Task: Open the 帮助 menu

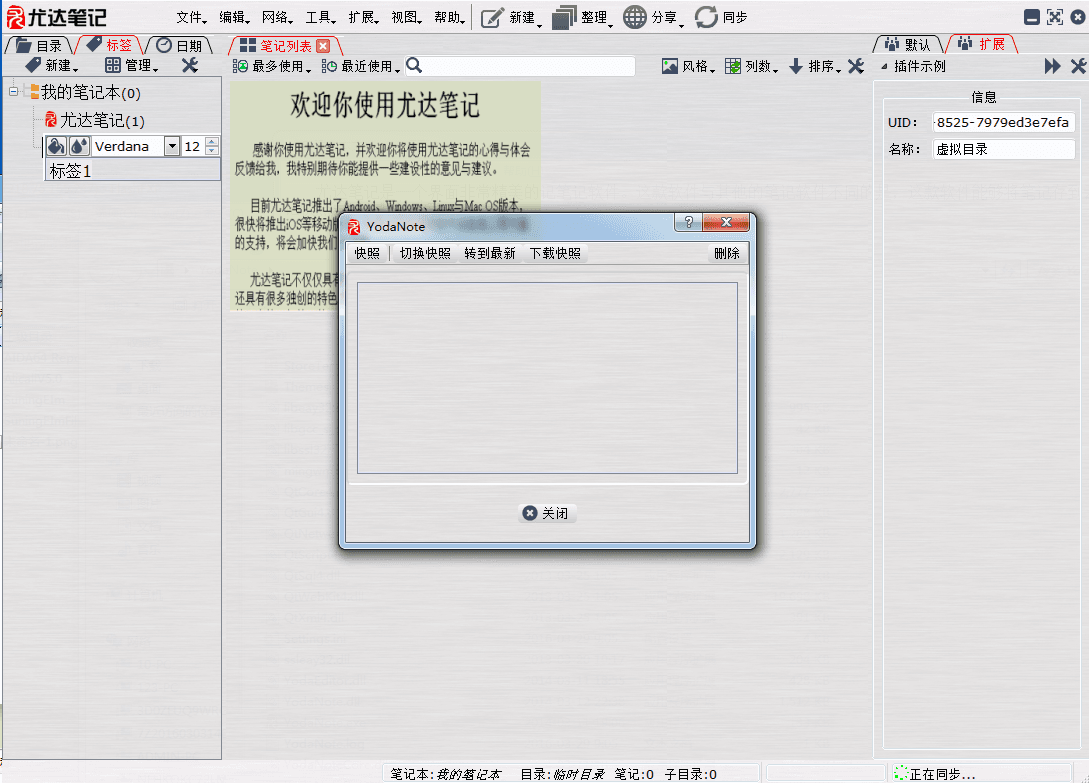Action: coord(449,17)
